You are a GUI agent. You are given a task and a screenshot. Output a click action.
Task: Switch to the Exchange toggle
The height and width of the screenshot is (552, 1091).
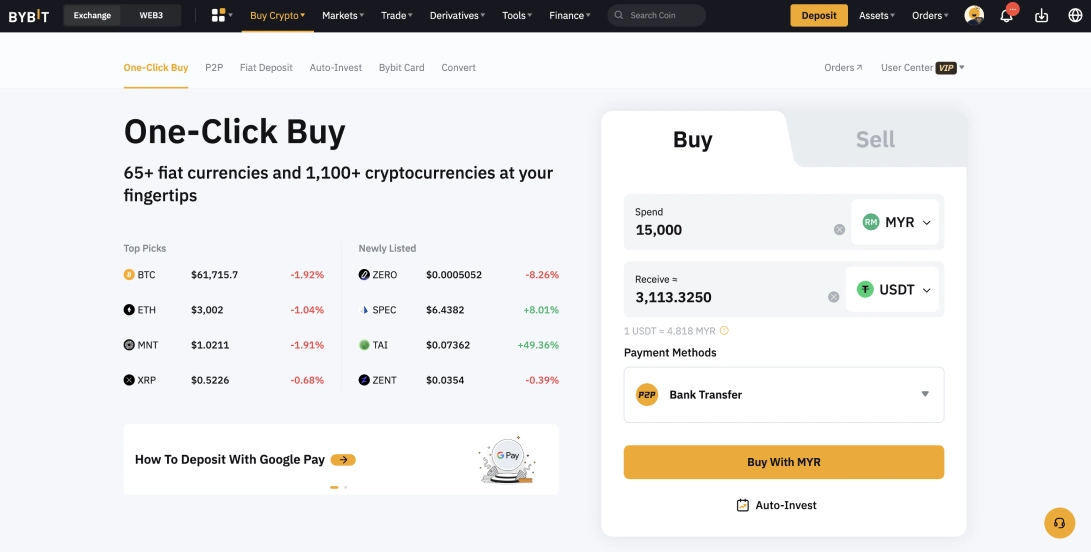pyautogui.click(x=93, y=16)
